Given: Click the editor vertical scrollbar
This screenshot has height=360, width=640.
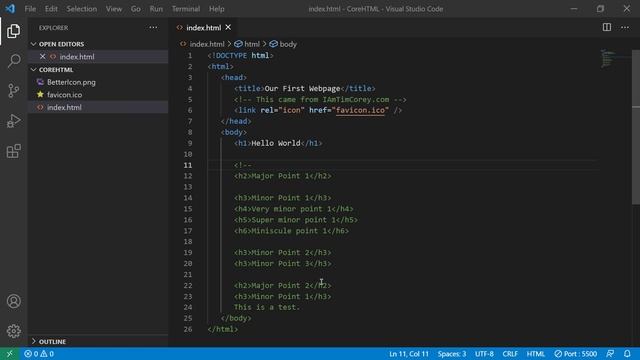Looking at the screenshot, I should click(636, 127).
